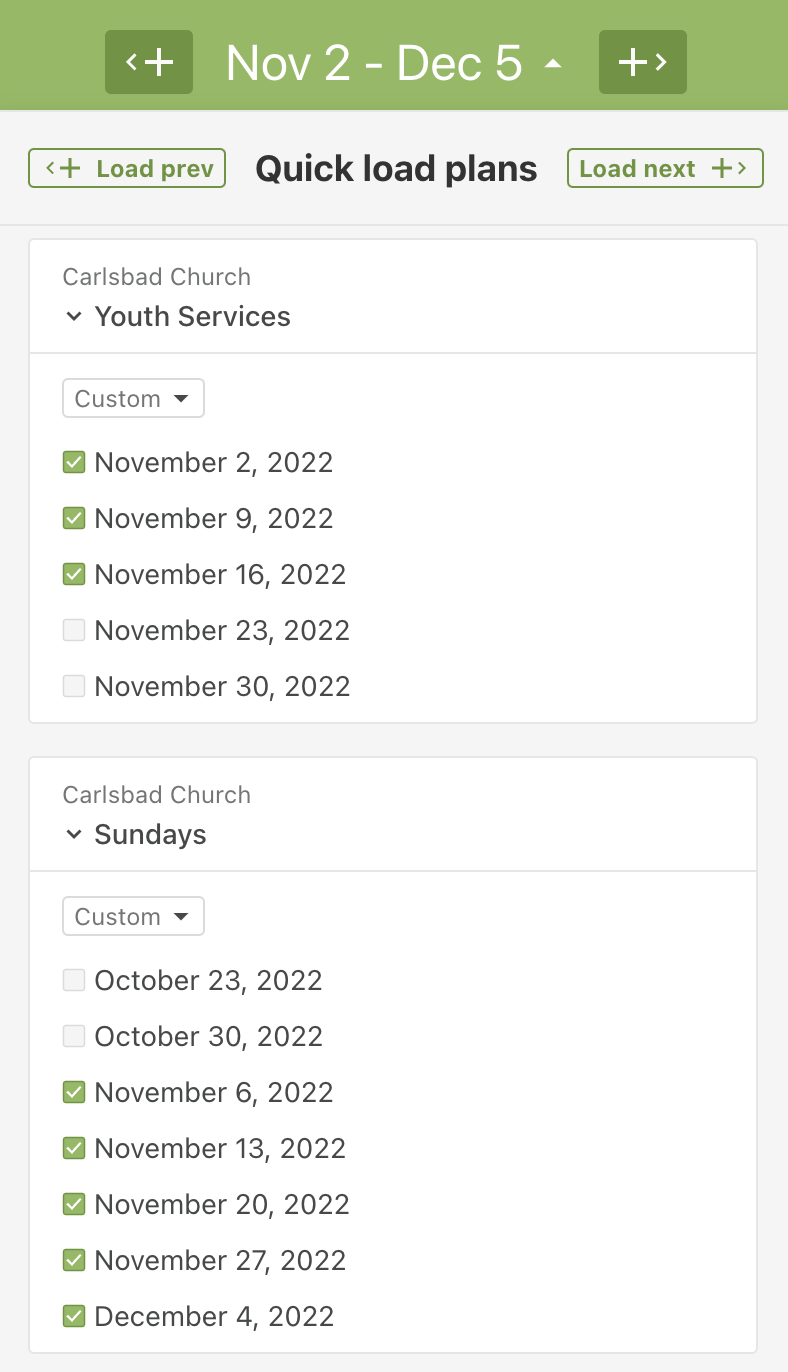Click the next range icon in header

[x=642, y=62]
